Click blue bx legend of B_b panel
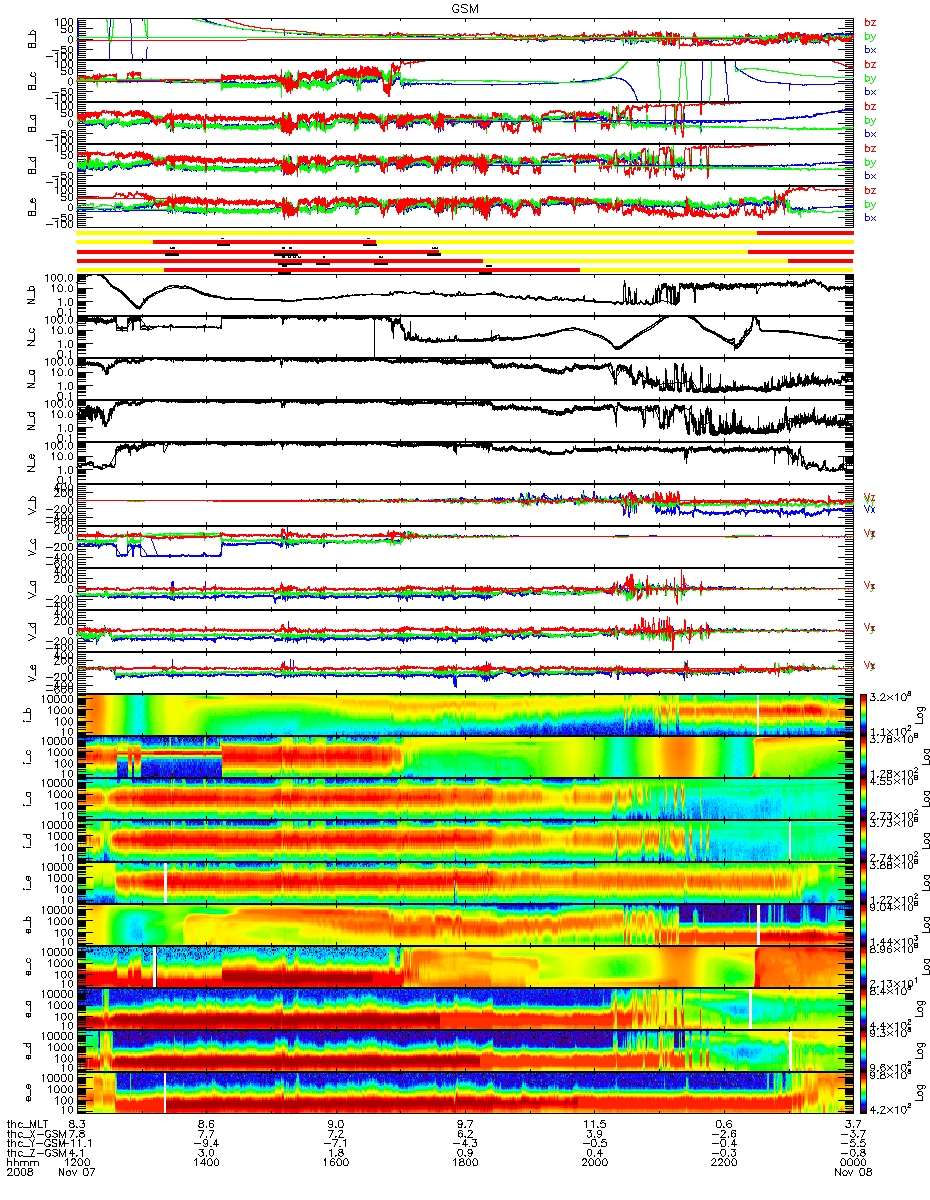Image resolution: width=930 pixels, height=1200 pixels. pyautogui.click(x=870, y=49)
